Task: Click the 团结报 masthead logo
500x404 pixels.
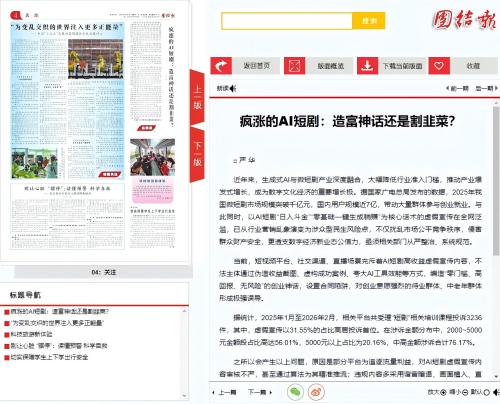Action: click(465, 19)
